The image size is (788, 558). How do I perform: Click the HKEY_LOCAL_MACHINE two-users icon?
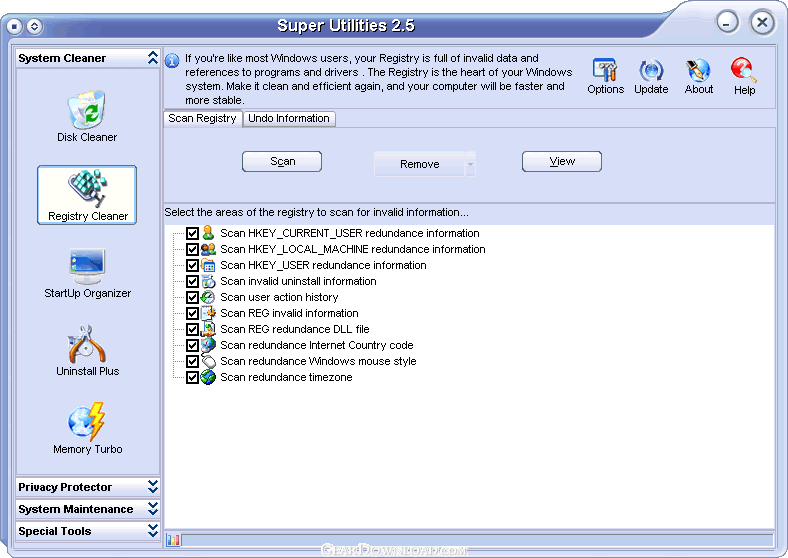(x=208, y=249)
